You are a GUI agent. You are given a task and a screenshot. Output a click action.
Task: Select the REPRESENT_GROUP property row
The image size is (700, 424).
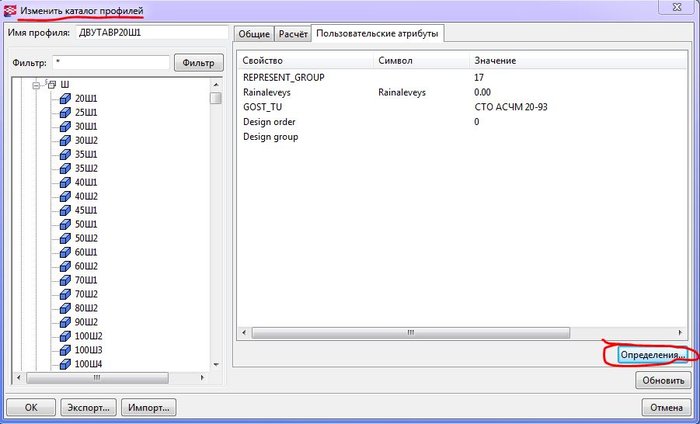point(462,78)
